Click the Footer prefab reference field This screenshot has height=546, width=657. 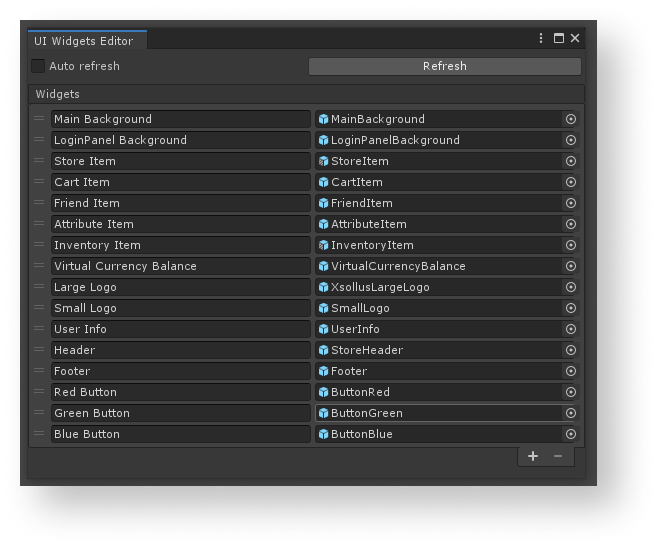438,371
